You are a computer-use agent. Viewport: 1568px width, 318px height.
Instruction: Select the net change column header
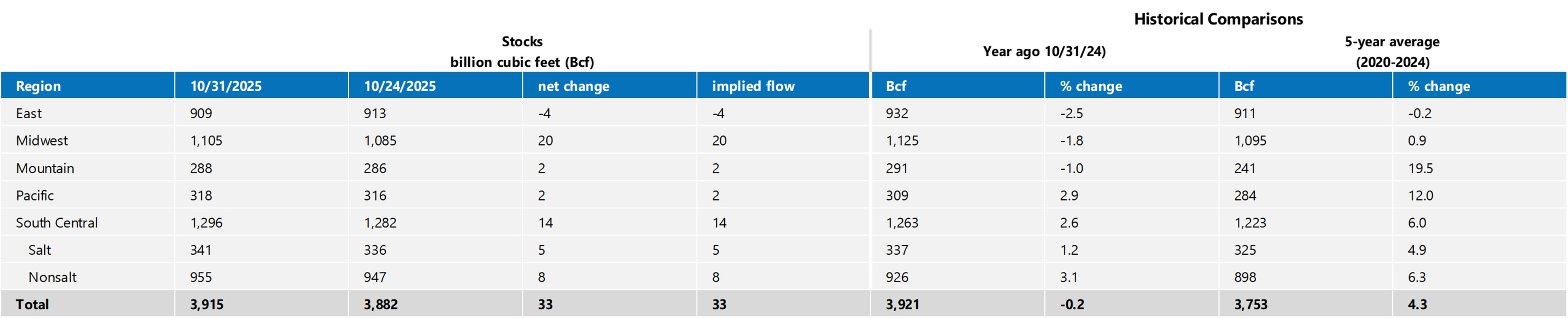pos(574,86)
